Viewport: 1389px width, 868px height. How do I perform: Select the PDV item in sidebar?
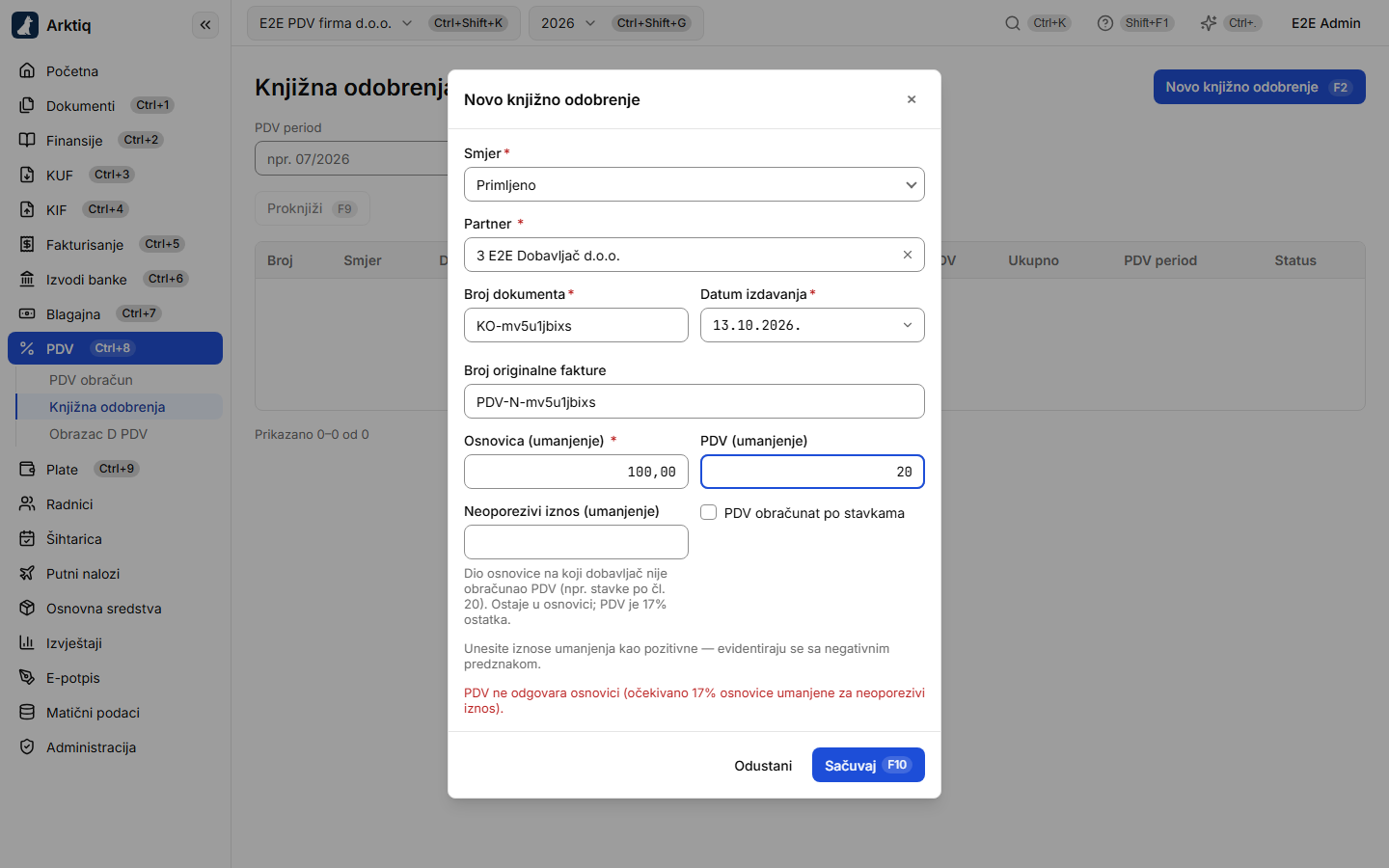click(115, 348)
